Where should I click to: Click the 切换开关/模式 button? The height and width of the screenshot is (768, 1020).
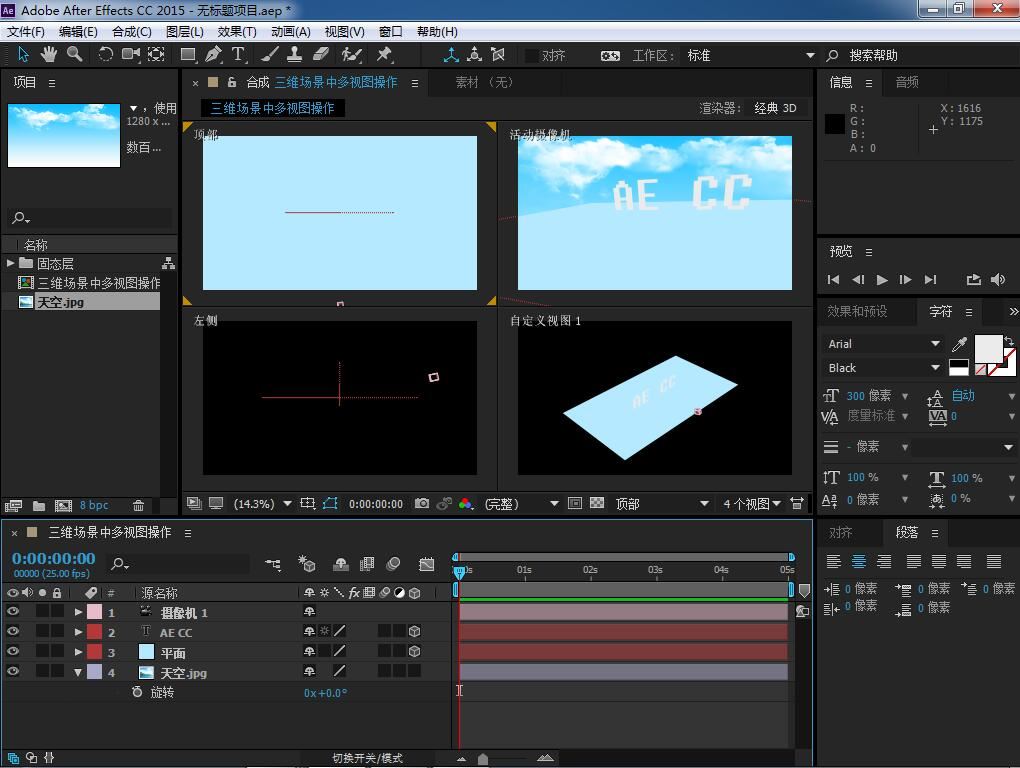point(367,758)
